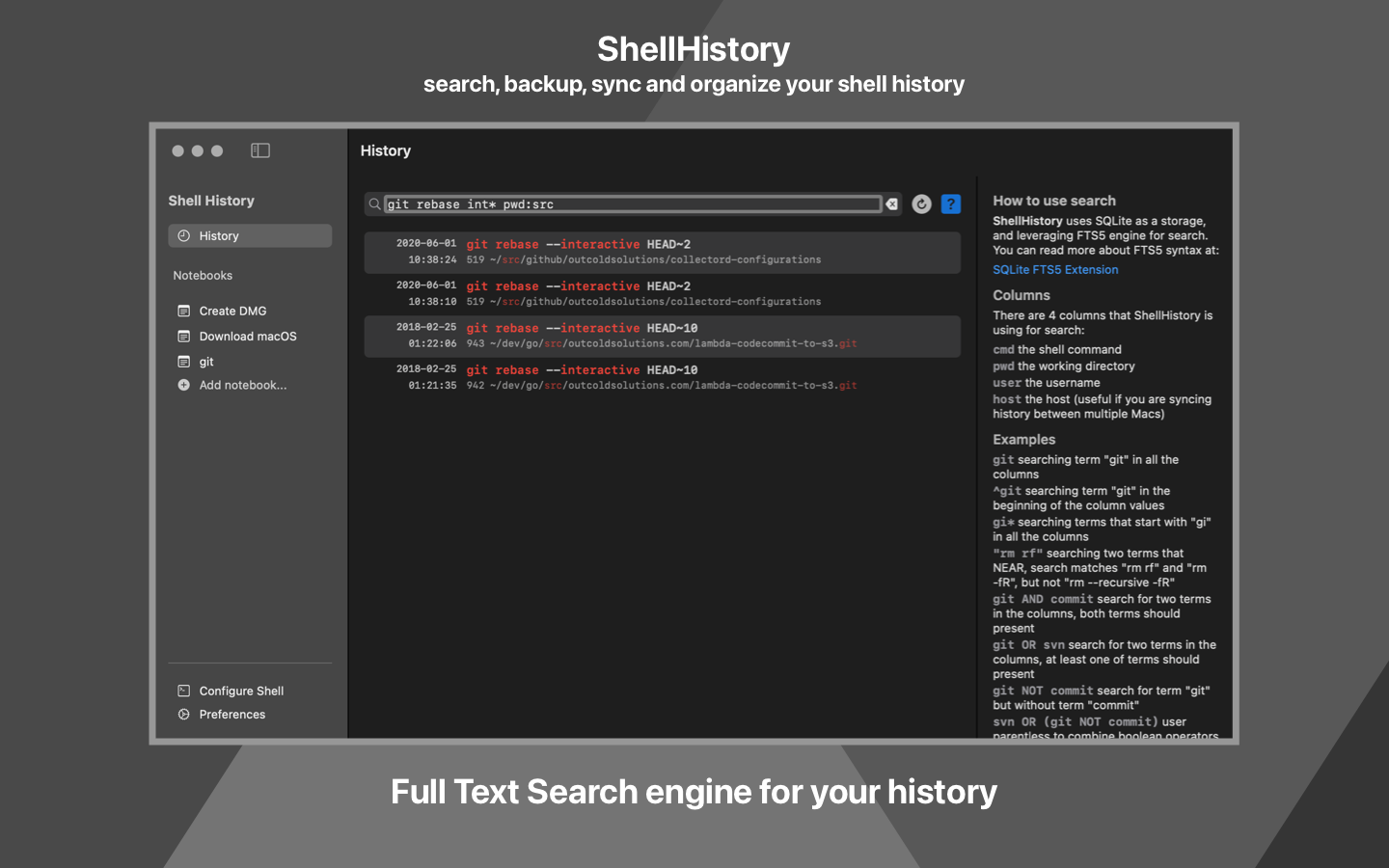The height and width of the screenshot is (868, 1389).
Task: Click inside the history search field
Action: [x=633, y=204]
